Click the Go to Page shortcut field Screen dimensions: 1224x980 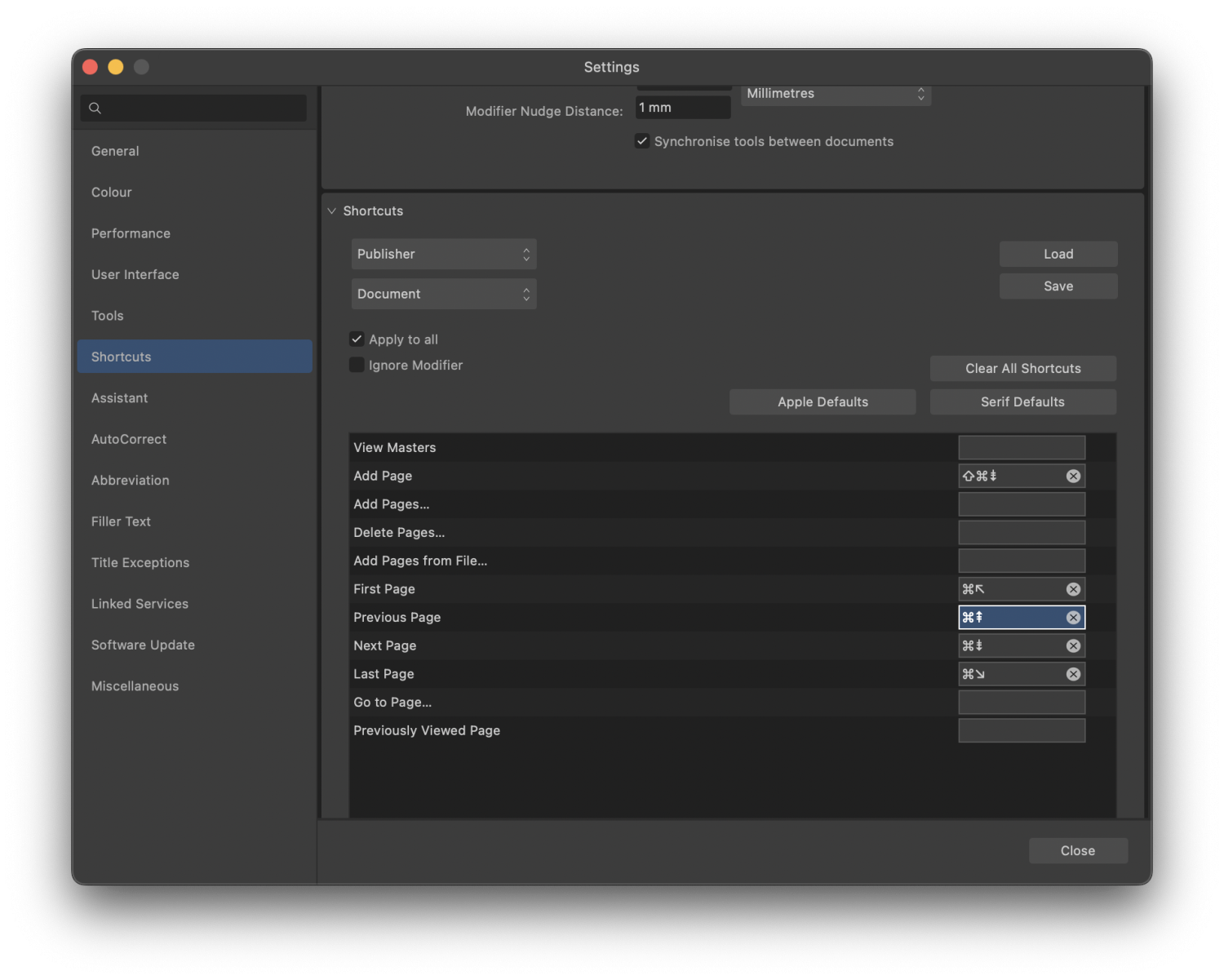(x=1021, y=702)
